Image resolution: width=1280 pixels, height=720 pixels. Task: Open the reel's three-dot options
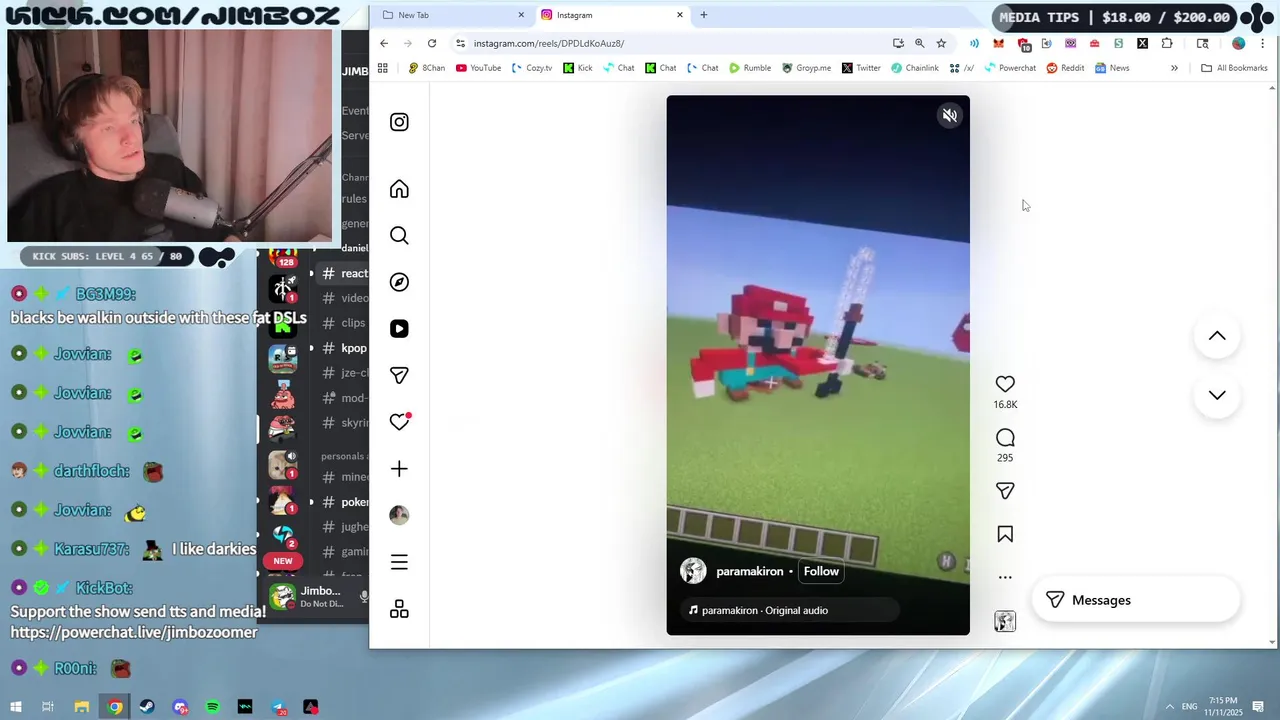[x=1005, y=577]
